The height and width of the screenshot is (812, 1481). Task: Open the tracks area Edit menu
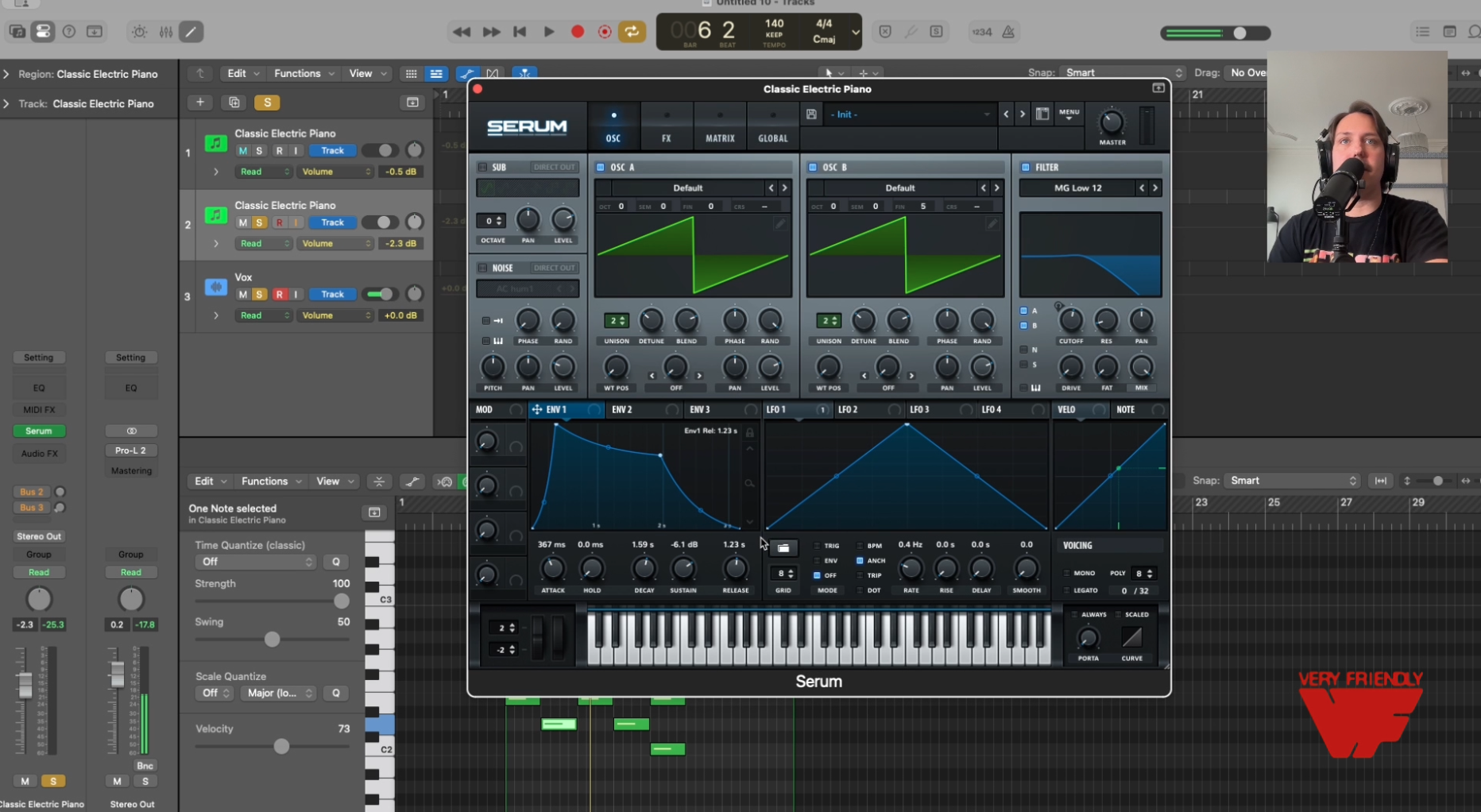[x=242, y=73]
